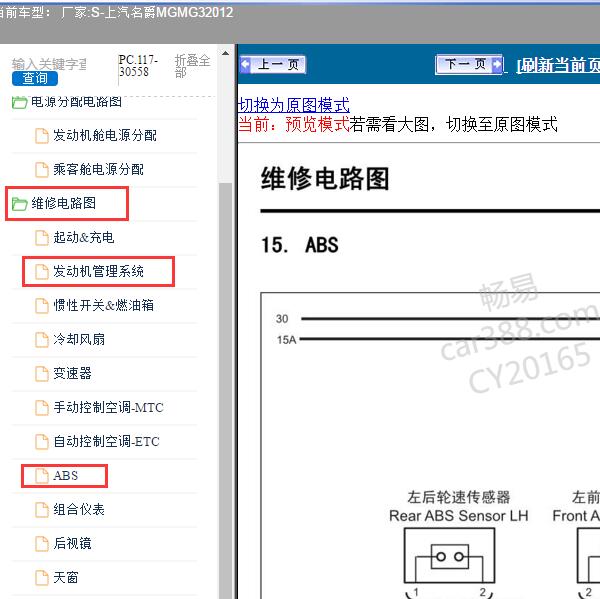
Task: Click 刷新当前页 refresh link
Action: click(558, 65)
